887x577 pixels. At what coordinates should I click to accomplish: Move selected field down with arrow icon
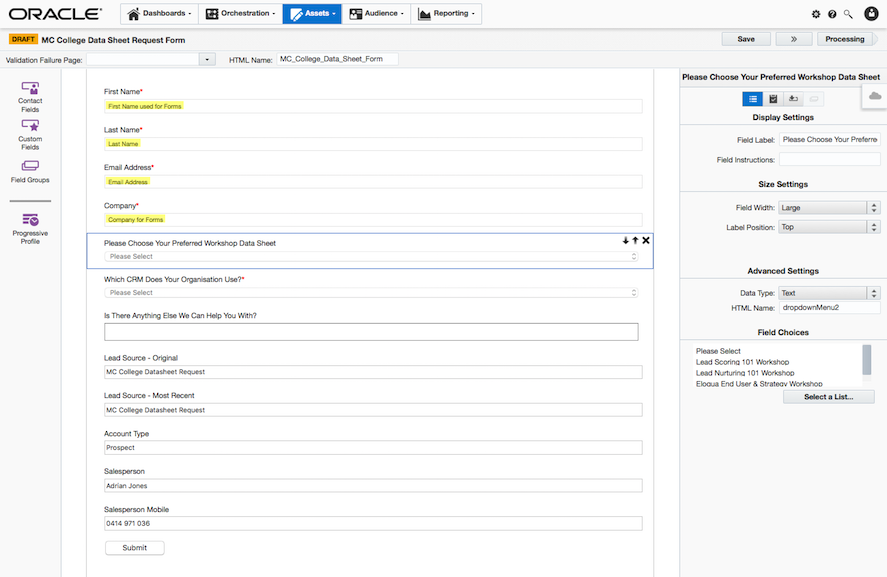pyautogui.click(x=626, y=241)
